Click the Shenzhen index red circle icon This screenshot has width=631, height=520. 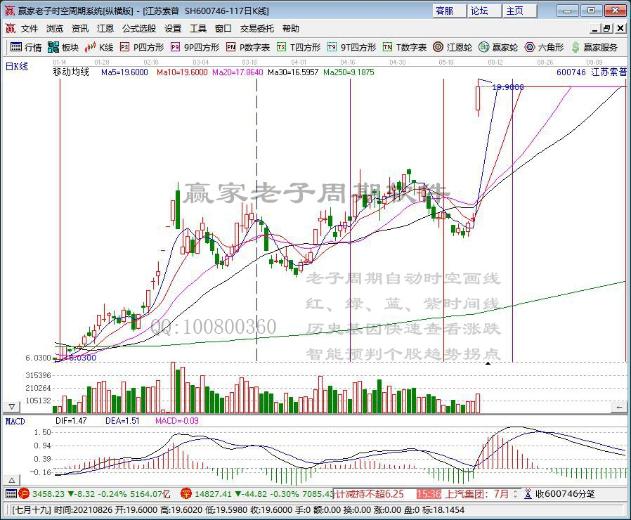point(186,493)
